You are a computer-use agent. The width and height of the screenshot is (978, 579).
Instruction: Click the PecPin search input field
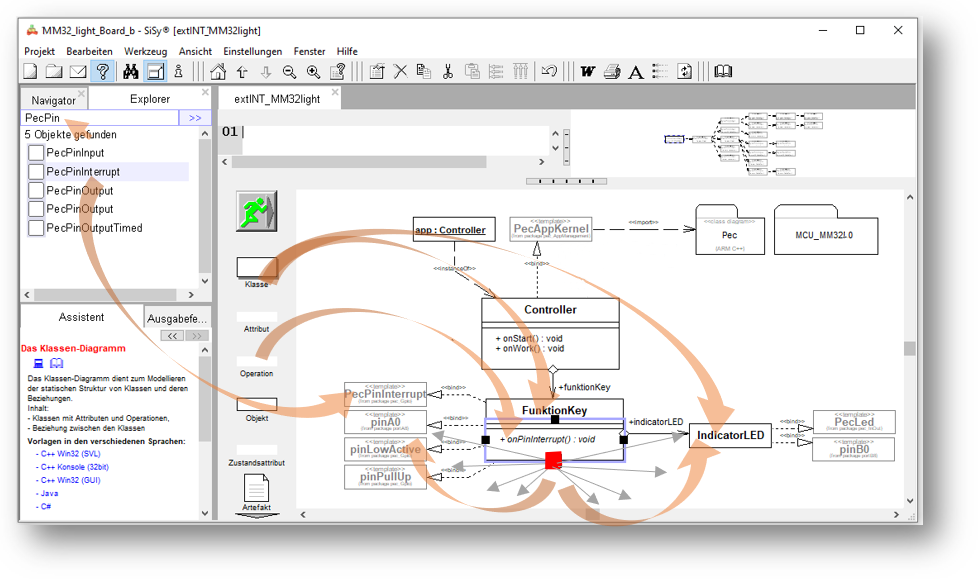[100, 118]
